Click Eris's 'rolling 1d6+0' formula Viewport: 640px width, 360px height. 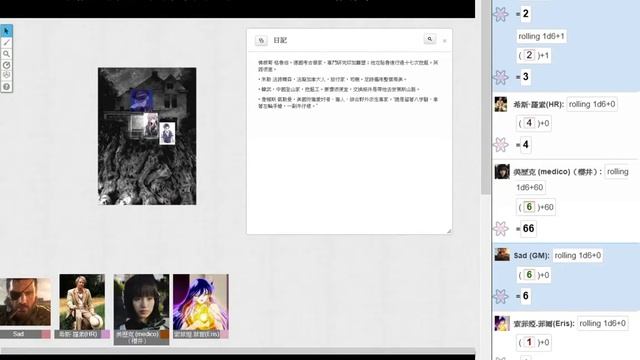click(x=602, y=323)
